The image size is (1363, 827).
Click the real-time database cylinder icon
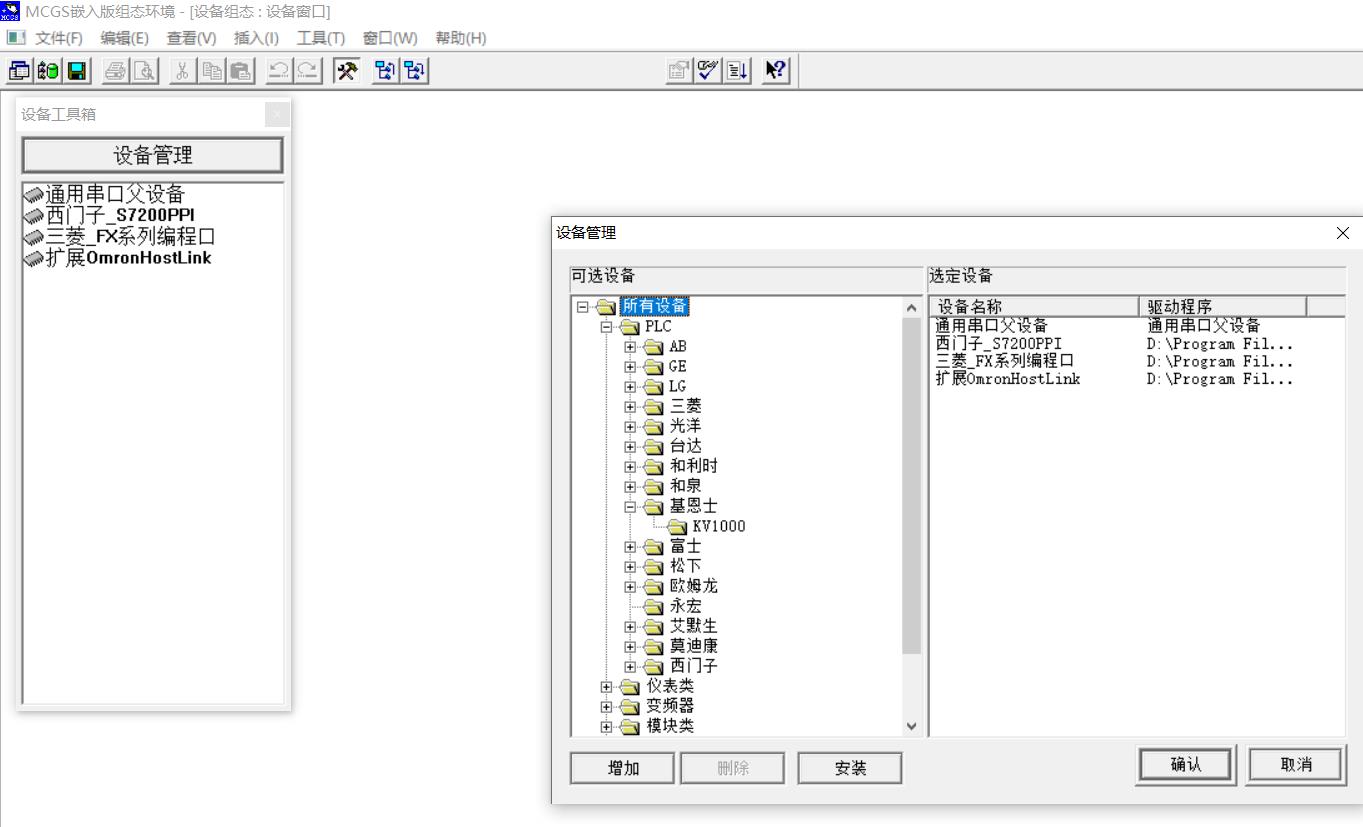click(x=48, y=71)
